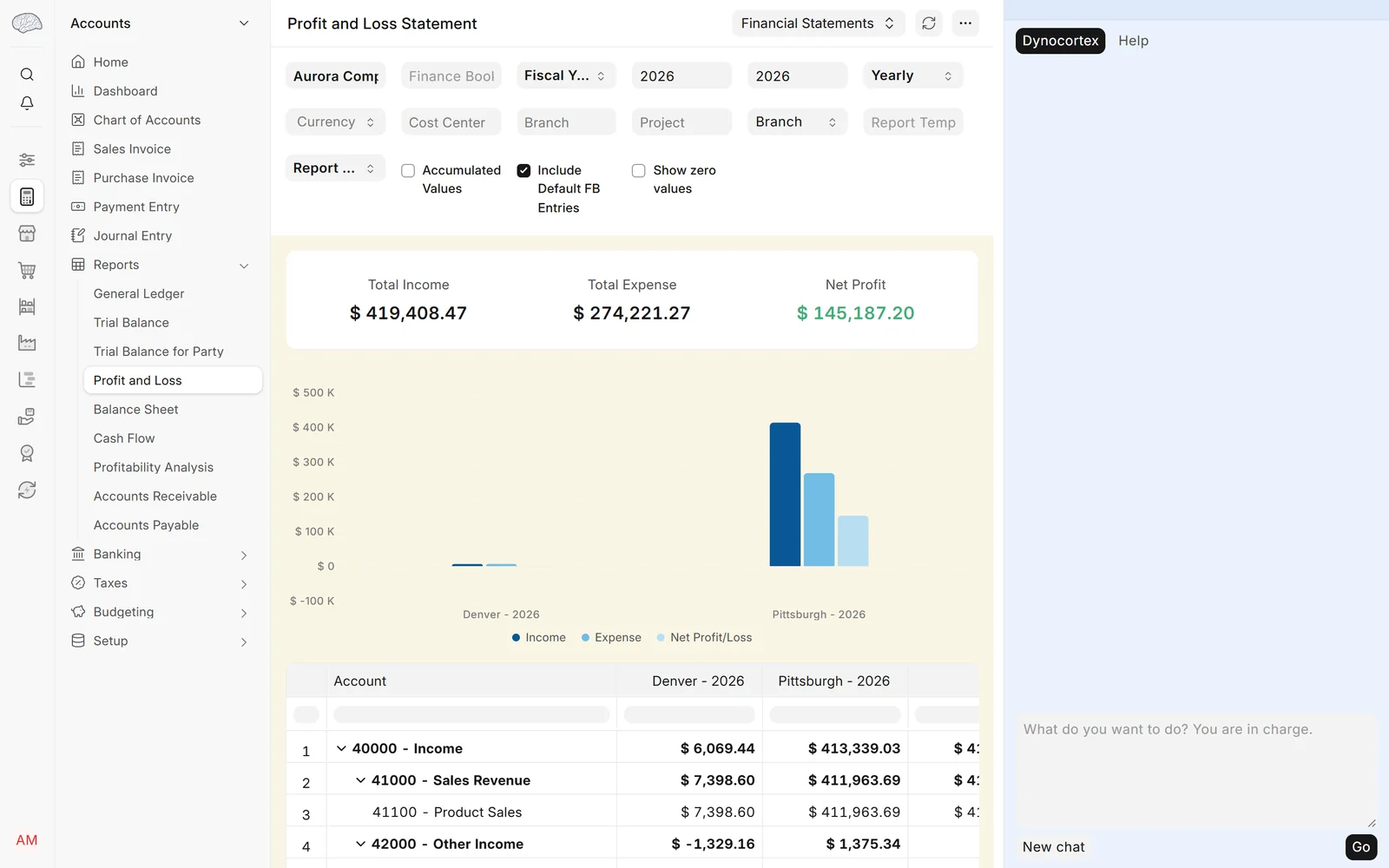Click the Taxes percent icon
Screen dimensions: 1389x868
(x=78, y=582)
